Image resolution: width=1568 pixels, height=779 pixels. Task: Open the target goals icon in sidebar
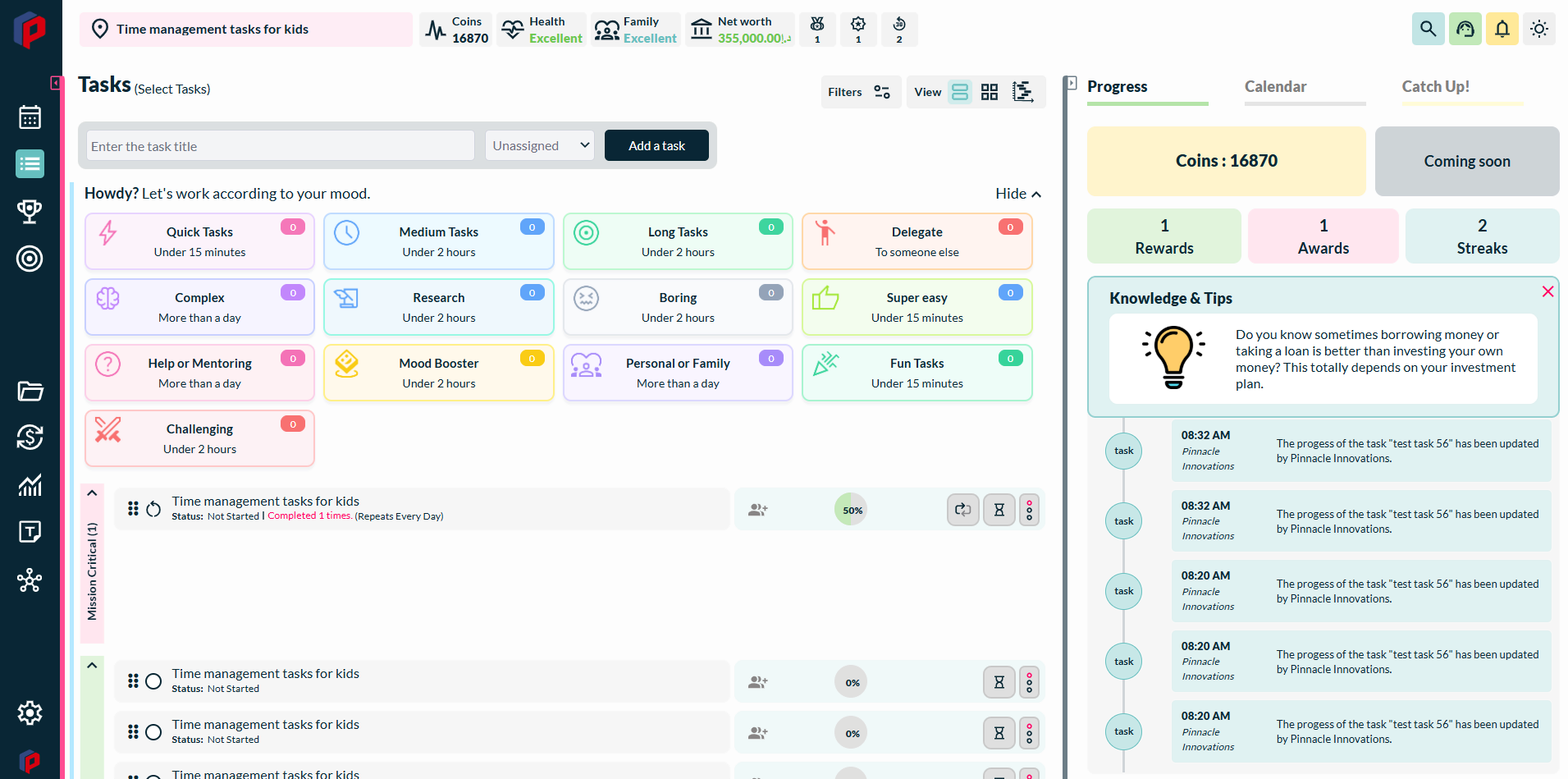tap(30, 259)
